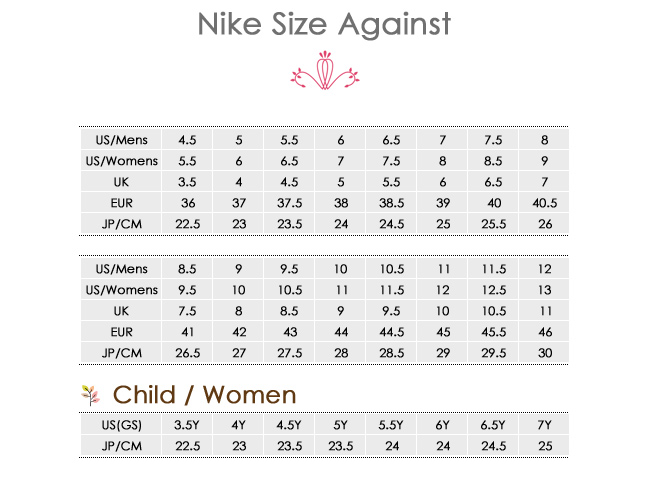Select the EUR 40.5 cell
Screen dimensions: 650x480
(544, 203)
